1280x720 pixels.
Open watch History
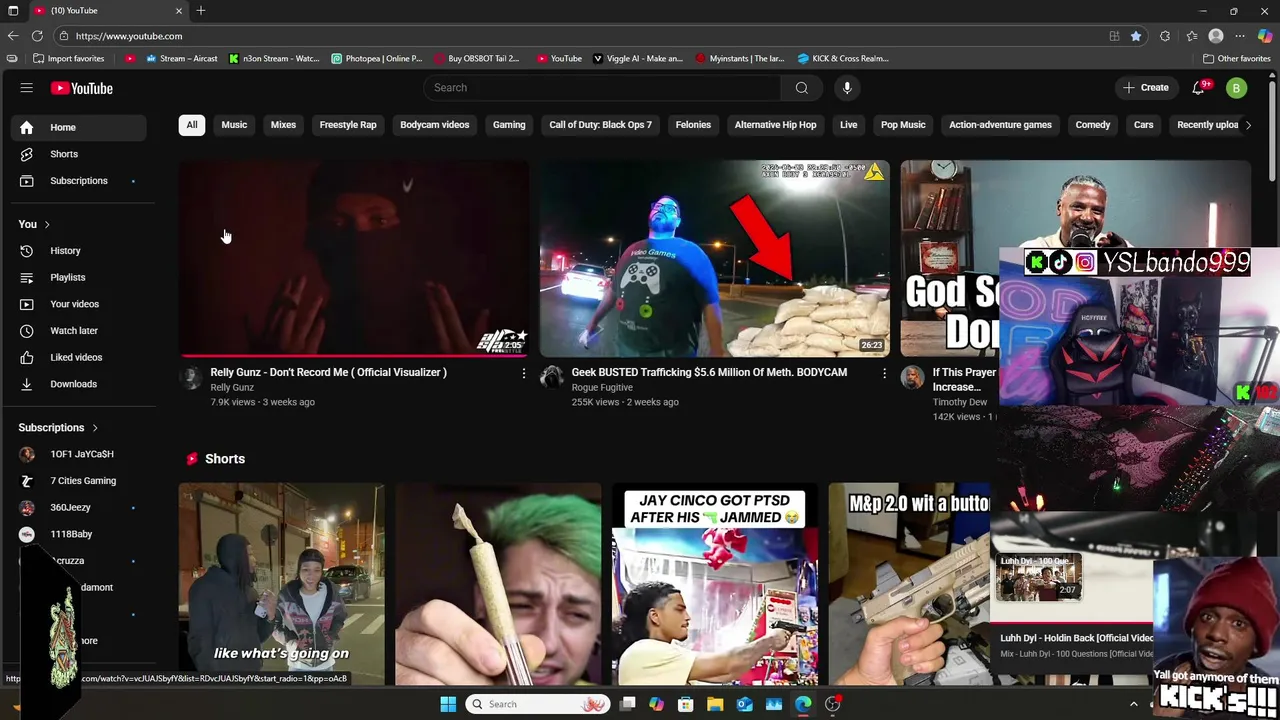79,251
